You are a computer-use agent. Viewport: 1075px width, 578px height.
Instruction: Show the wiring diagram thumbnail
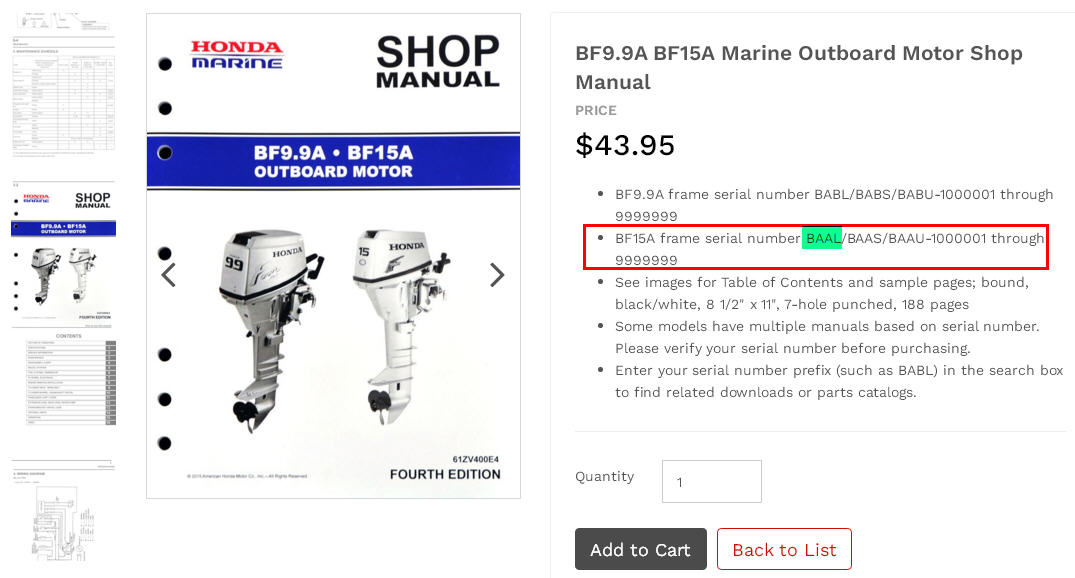coord(63,510)
